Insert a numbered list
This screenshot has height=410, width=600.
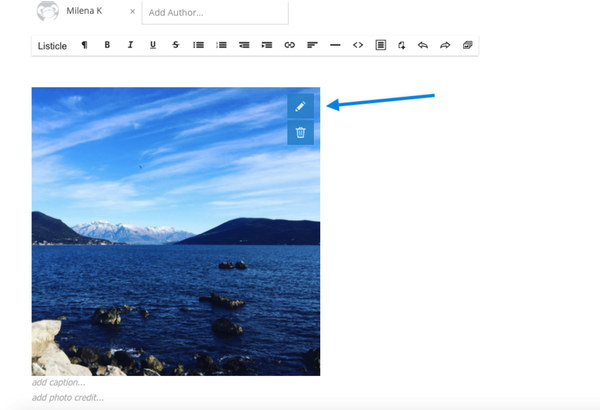(221, 46)
